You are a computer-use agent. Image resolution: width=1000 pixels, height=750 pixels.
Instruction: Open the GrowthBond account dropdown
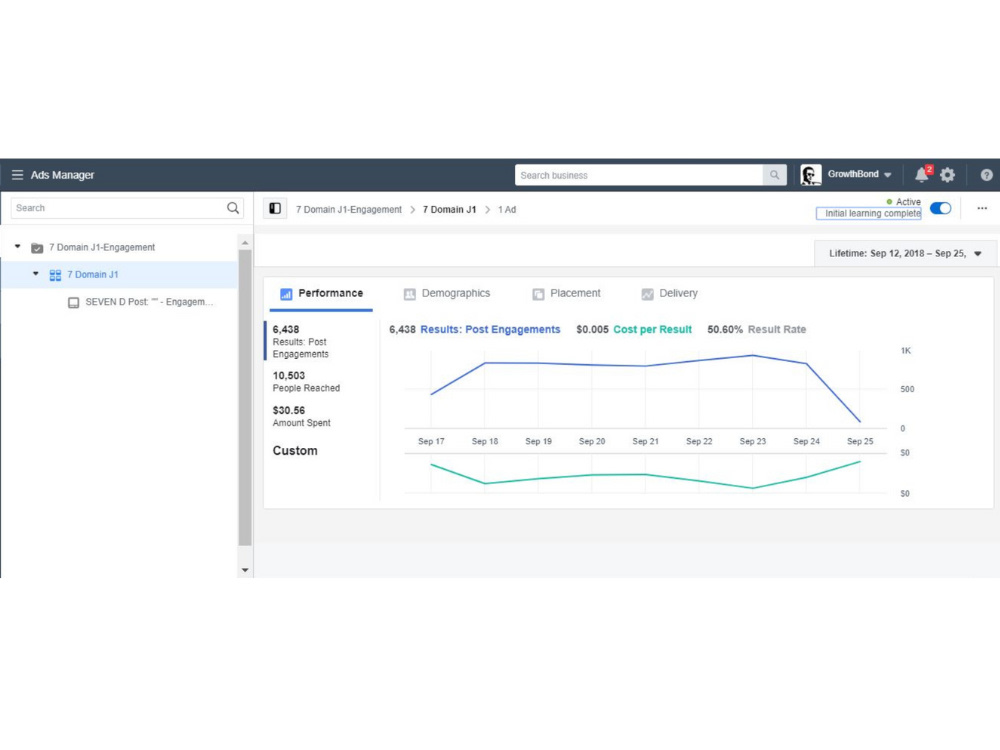(859, 174)
